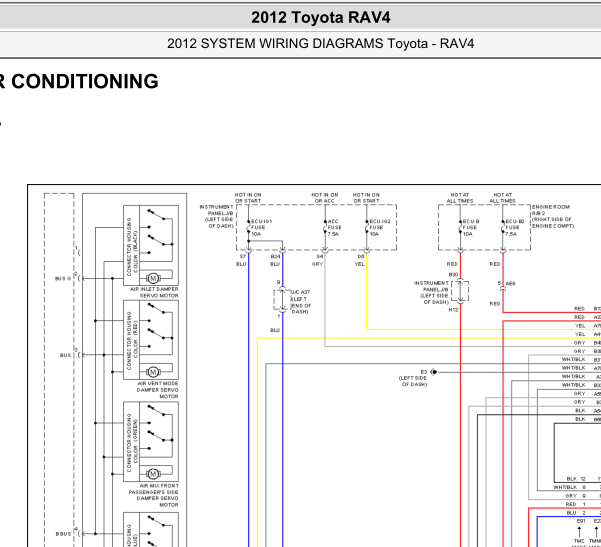The image size is (601, 547).
Task: Click the 'AIR VENT MODE DAMPER SERVO MOTOR' label
Action: 158,390
